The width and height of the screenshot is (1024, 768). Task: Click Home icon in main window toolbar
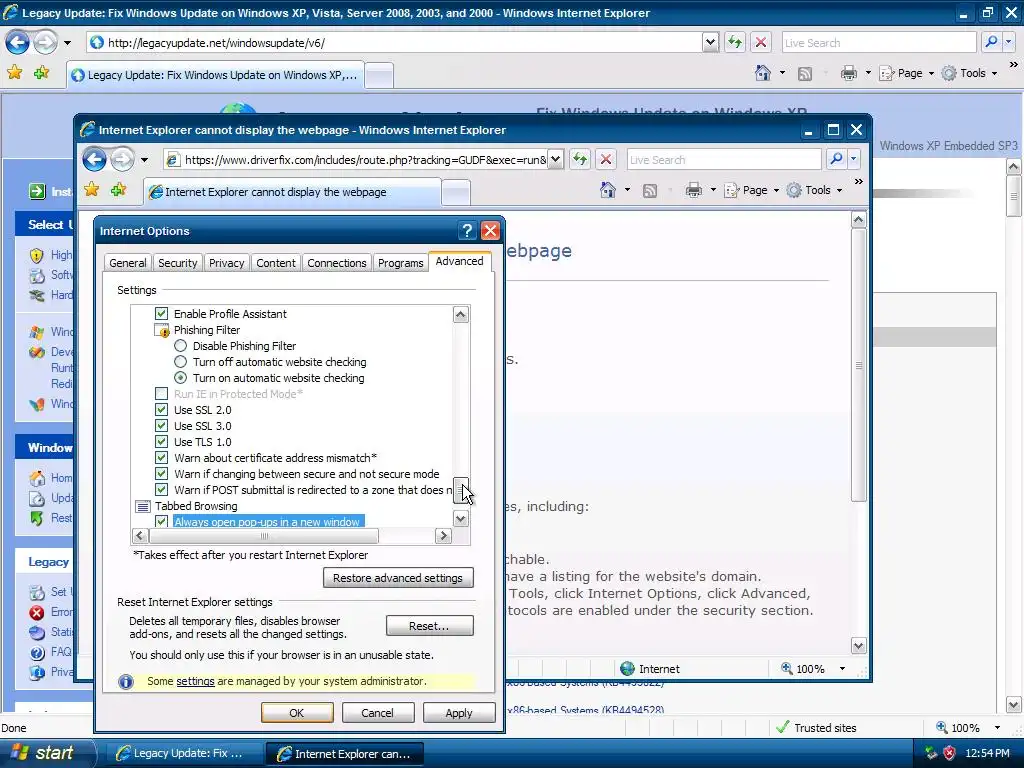tap(763, 73)
